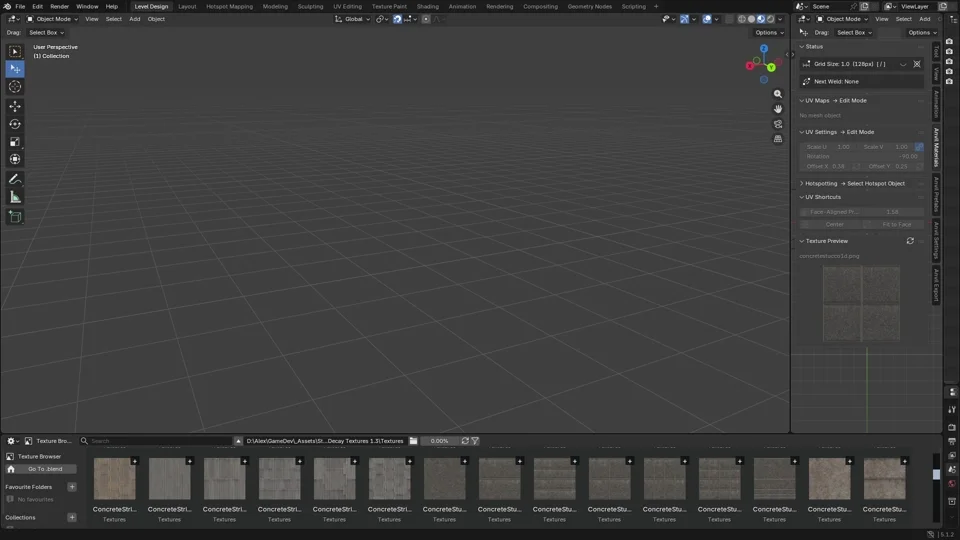The height and width of the screenshot is (540, 960).
Task: Click the filter funnel icon in Texture Browser
Action: pyautogui.click(x=475, y=441)
